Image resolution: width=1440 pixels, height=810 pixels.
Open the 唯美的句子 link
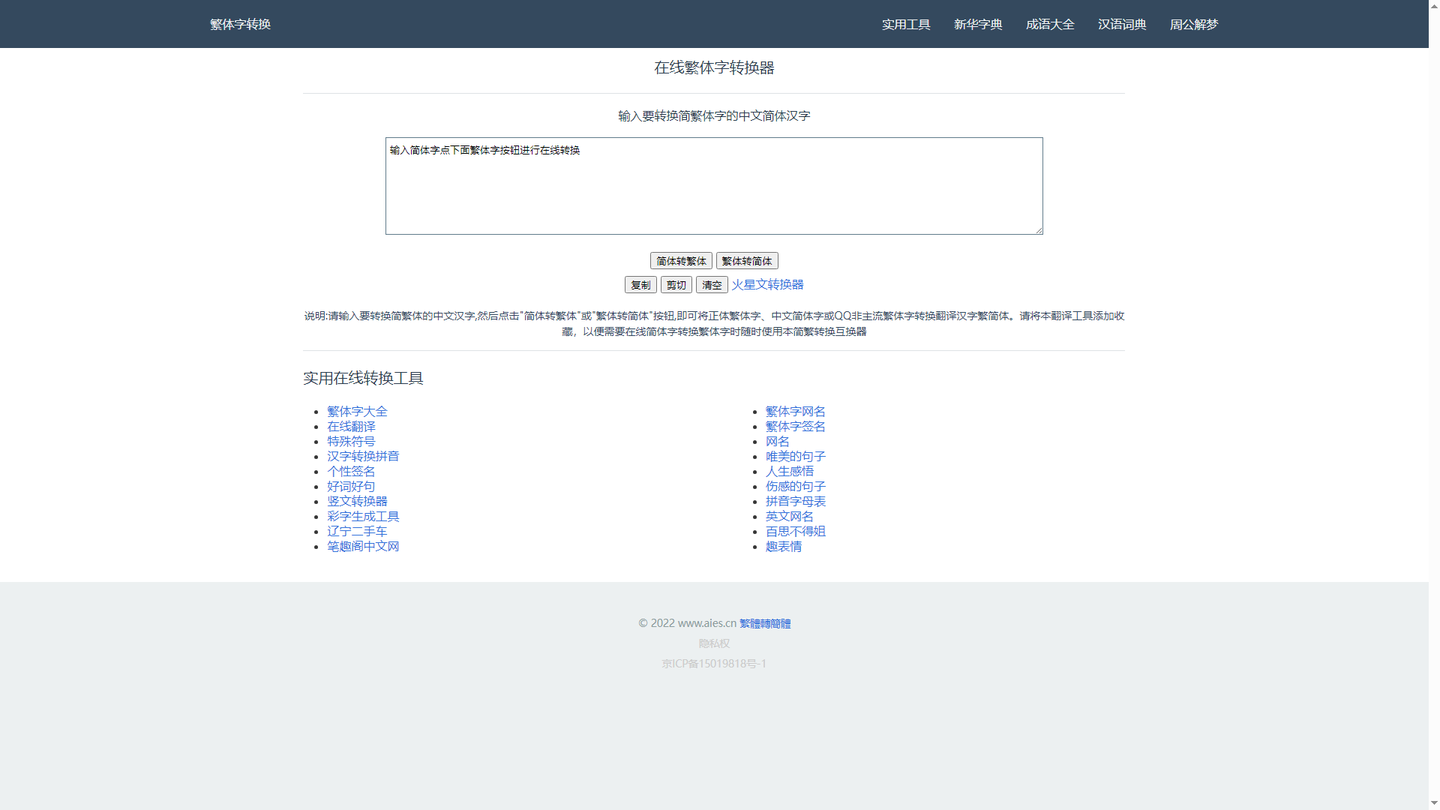pos(795,456)
